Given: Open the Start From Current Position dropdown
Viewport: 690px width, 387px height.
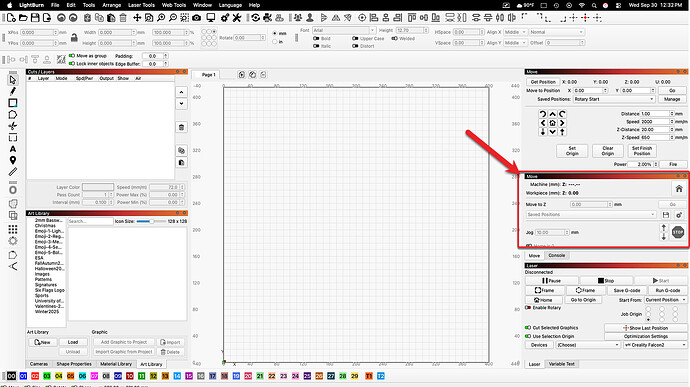Looking at the screenshot, I should point(666,300).
